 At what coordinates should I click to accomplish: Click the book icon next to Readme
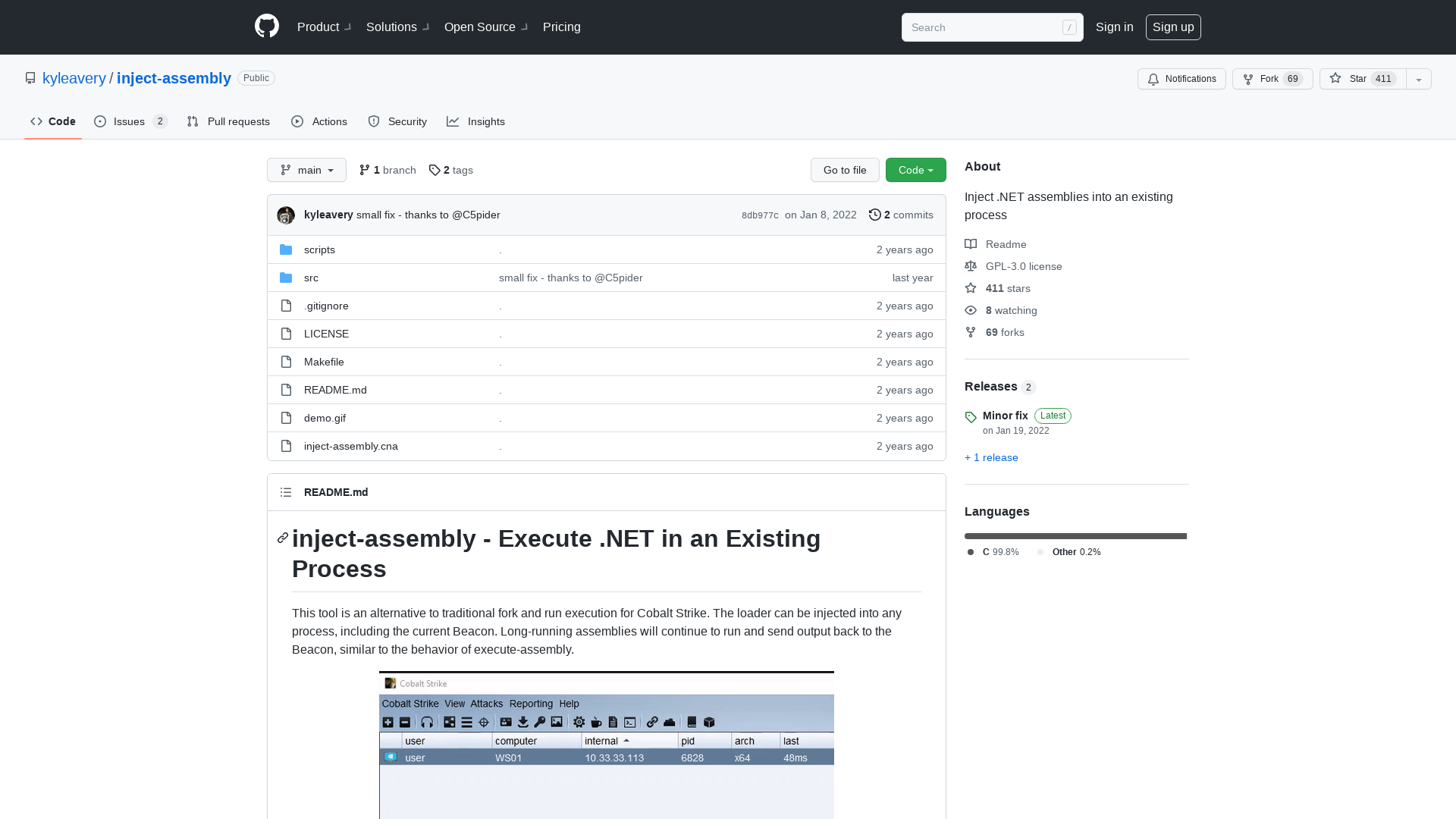click(971, 244)
